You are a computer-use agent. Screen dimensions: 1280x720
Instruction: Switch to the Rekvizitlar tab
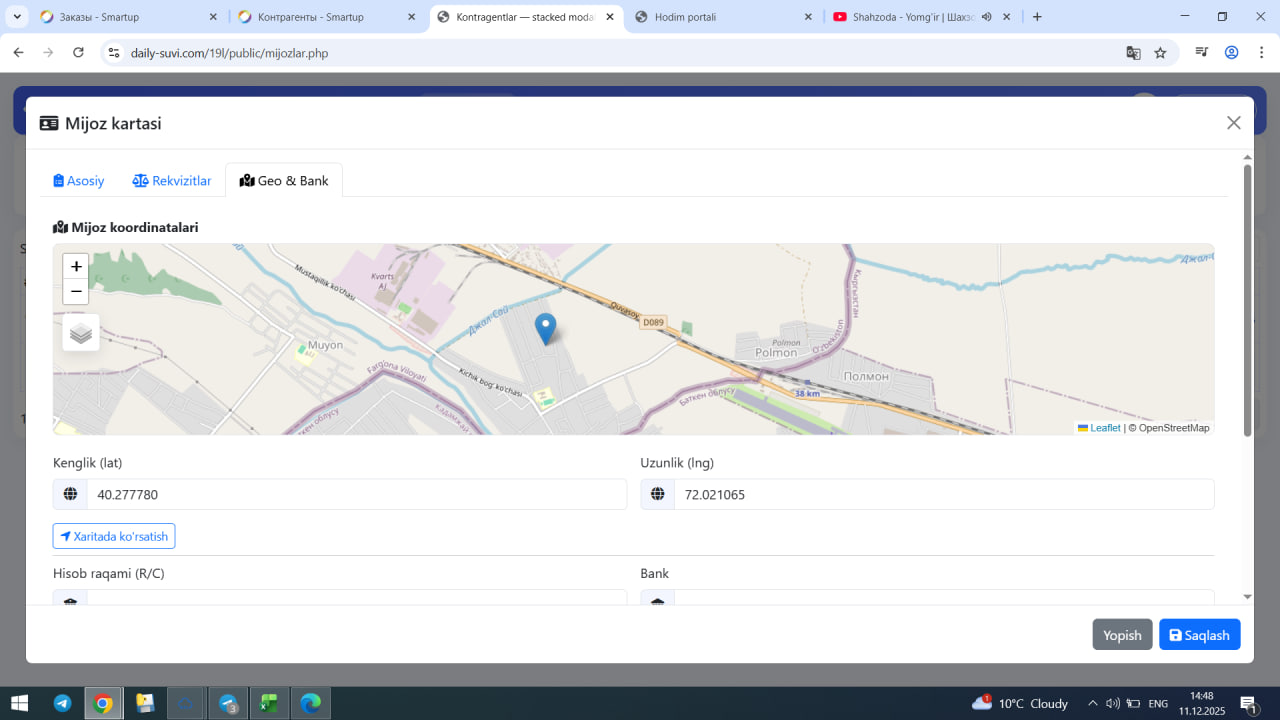tap(172, 181)
